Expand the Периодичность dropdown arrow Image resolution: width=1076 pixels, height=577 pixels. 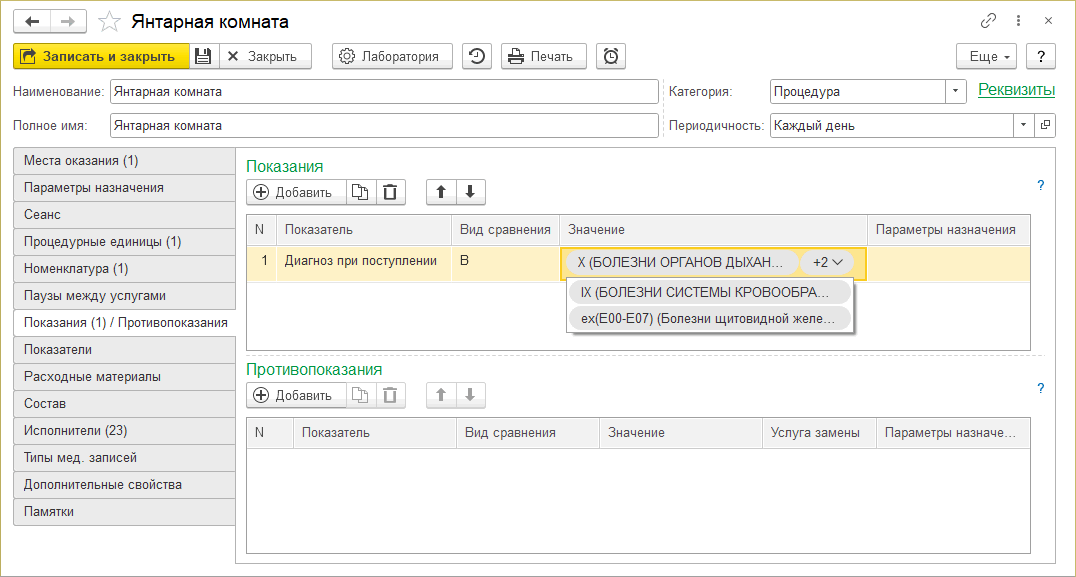pos(1022,126)
